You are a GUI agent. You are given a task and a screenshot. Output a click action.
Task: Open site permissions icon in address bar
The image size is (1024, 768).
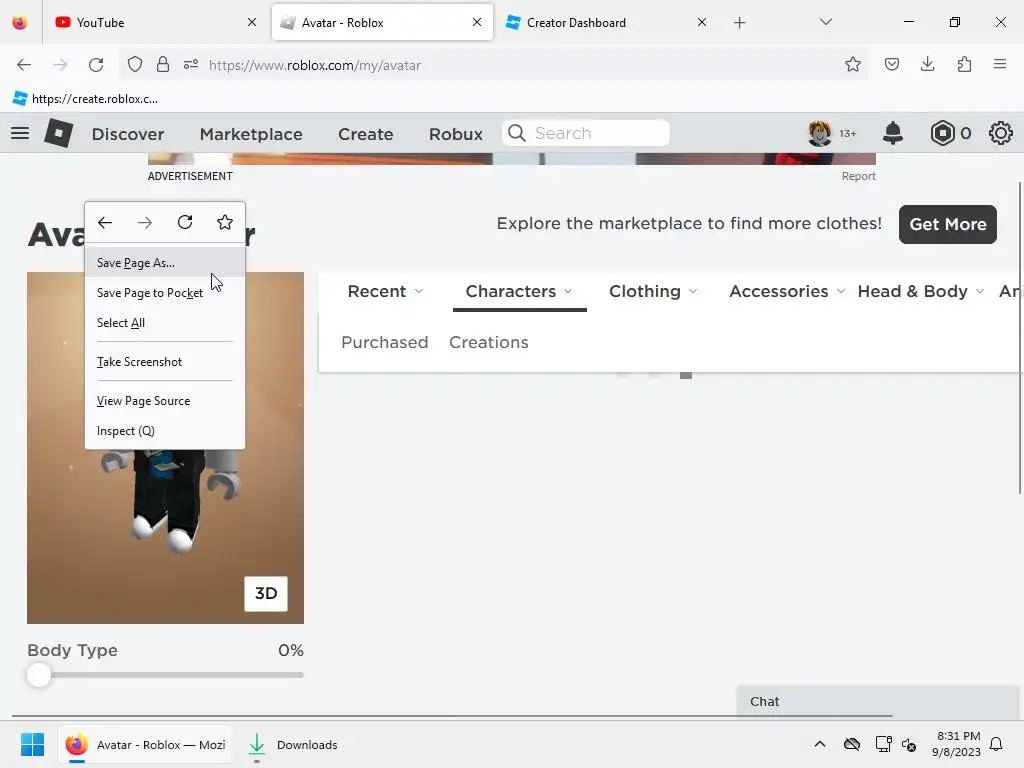coord(191,65)
